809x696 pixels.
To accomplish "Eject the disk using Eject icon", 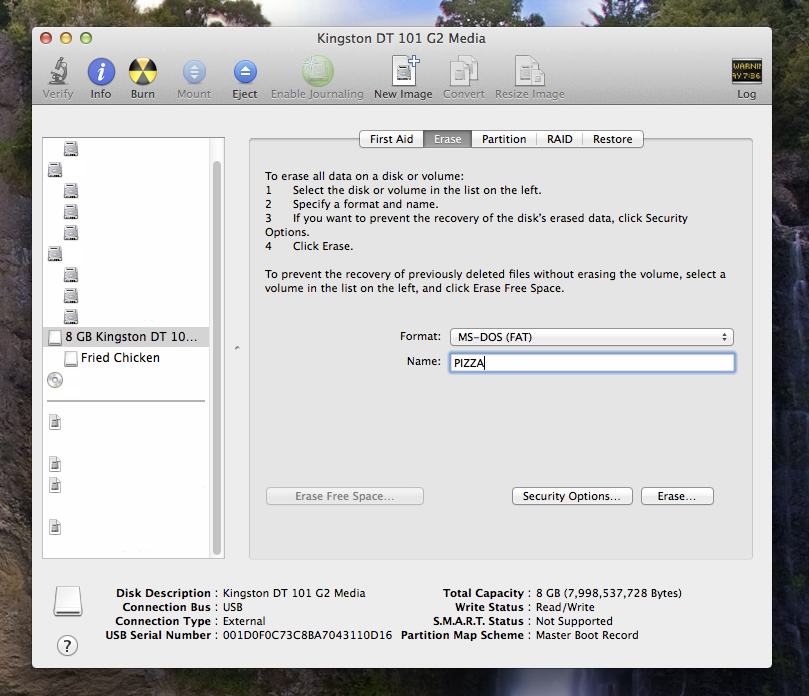I will [245, 72].
